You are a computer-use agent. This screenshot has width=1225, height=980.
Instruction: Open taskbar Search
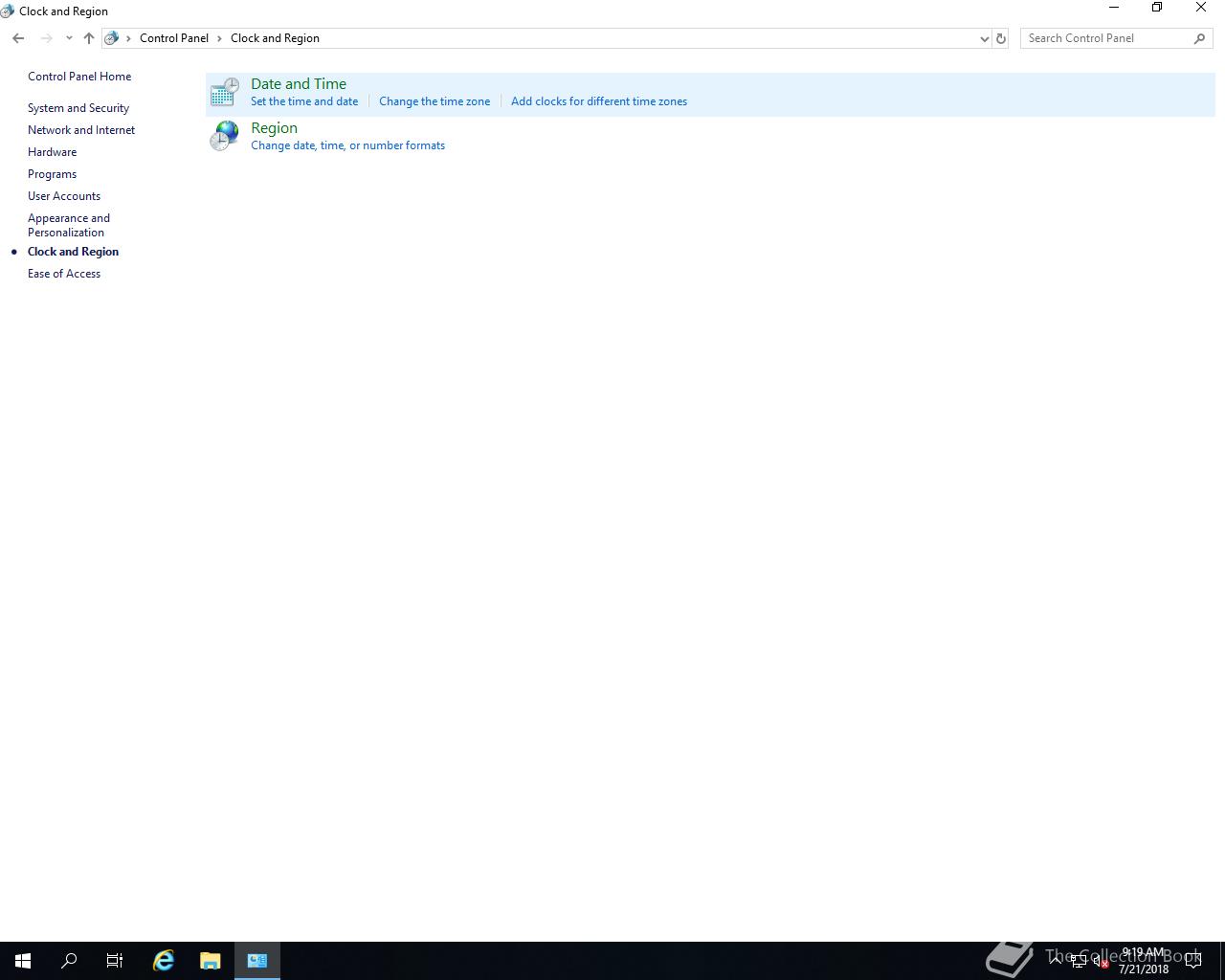(x=69, y=961)
